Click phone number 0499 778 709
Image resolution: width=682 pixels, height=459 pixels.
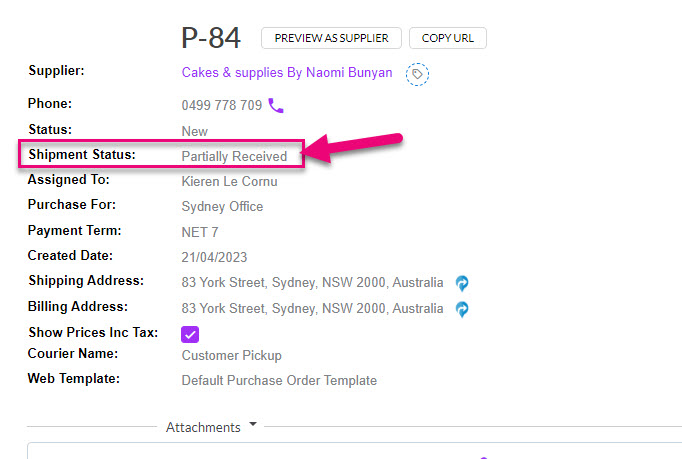point(222,105)
